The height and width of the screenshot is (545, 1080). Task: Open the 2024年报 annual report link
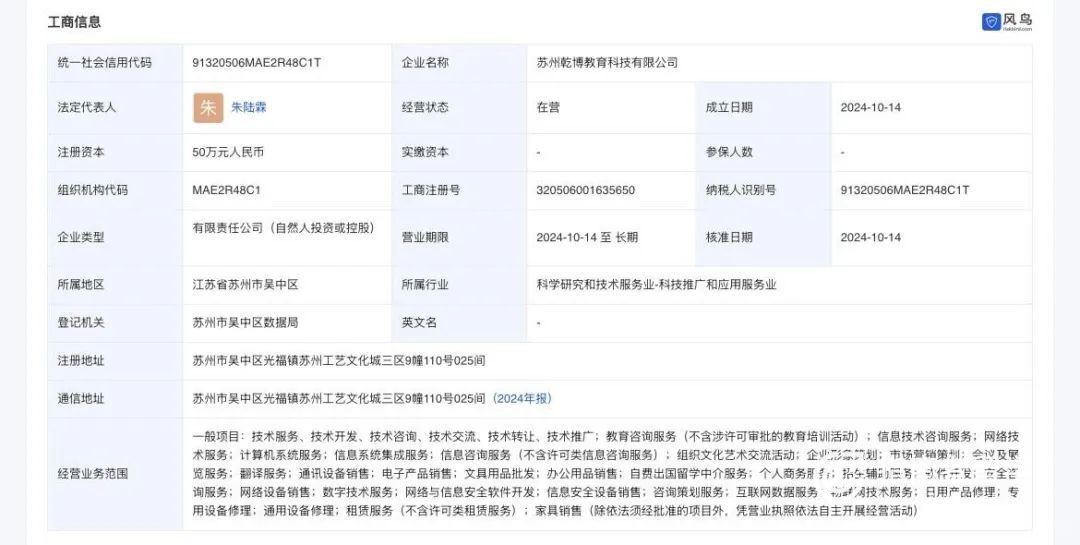pos(522,398)
